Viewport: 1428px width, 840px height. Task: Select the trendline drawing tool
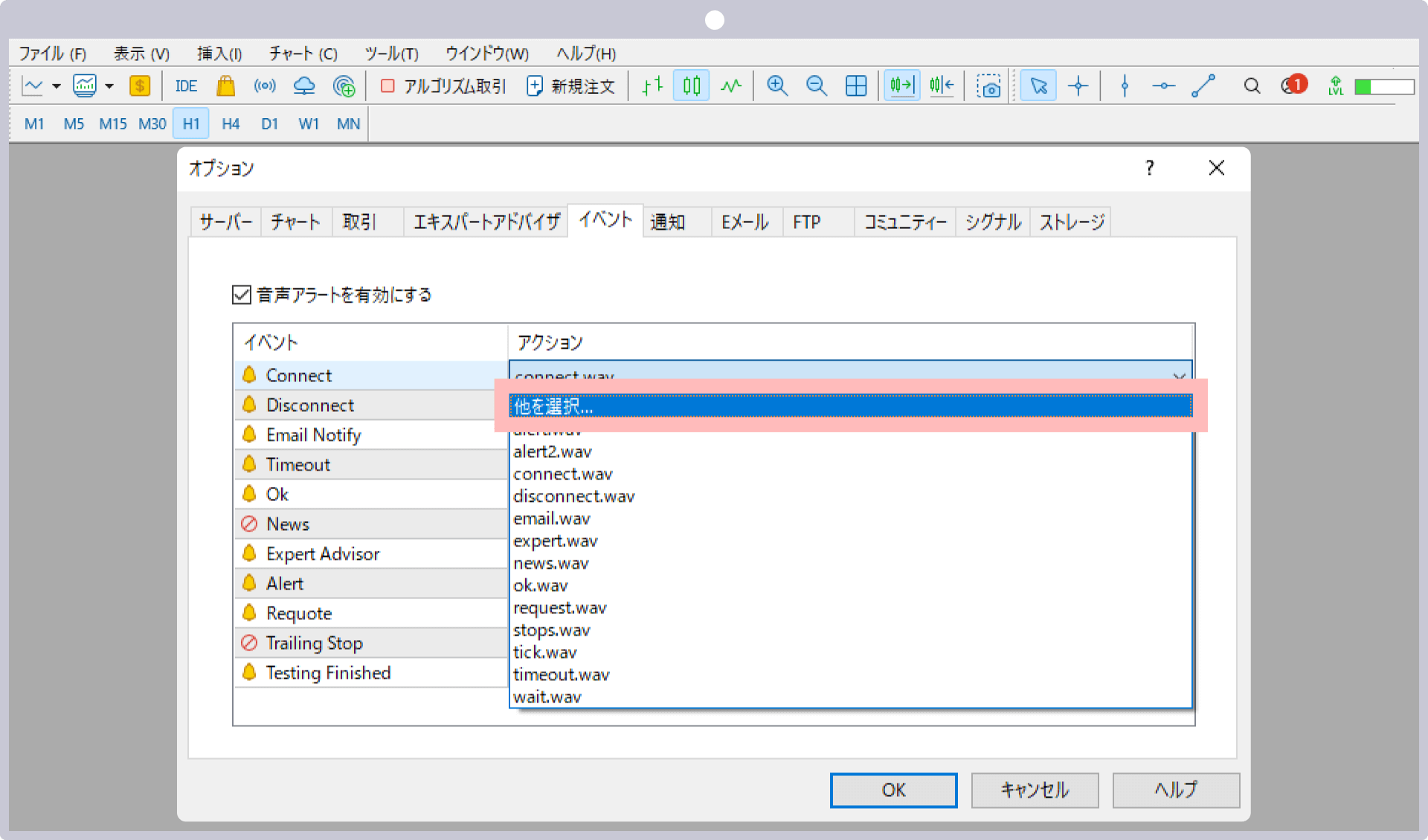tap(1203, 86)
